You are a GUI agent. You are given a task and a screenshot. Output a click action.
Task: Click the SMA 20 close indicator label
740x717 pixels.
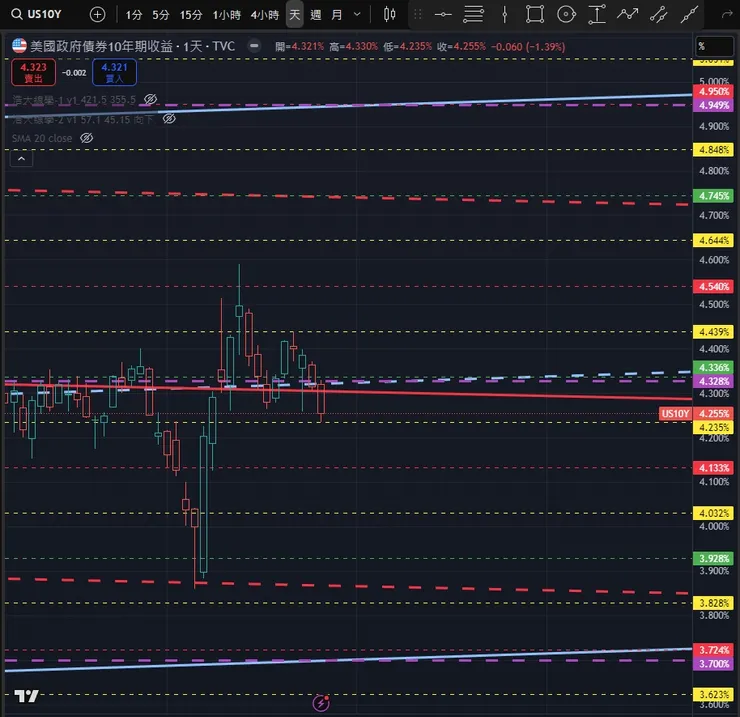click(42, 138)
